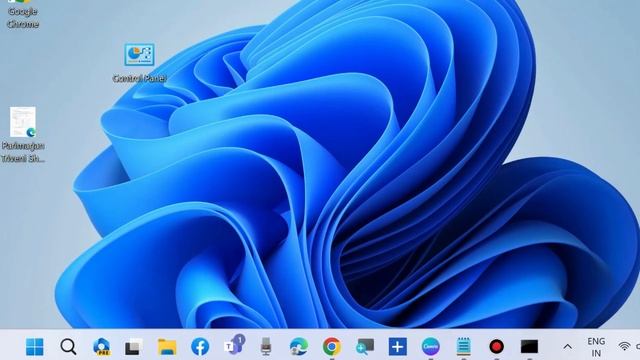Open Notepad from the taskbar

click(464, 347)
